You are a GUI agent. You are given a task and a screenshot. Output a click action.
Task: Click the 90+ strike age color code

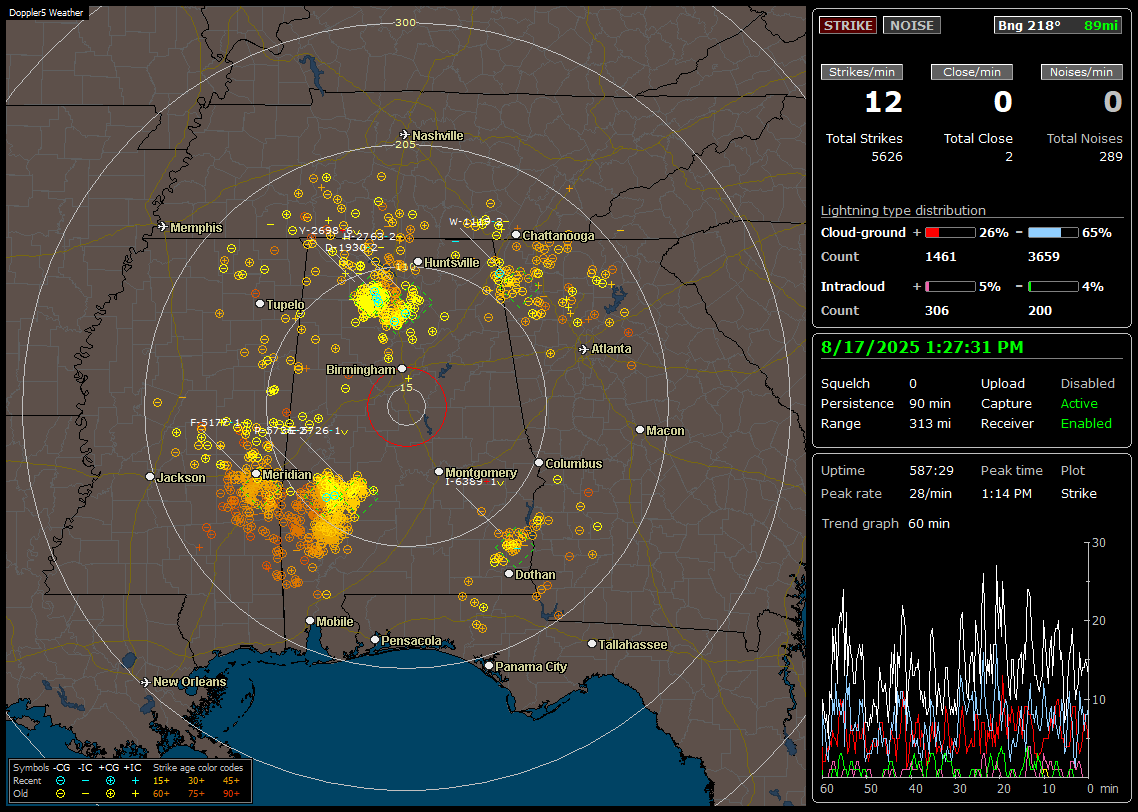pos(231,794)
